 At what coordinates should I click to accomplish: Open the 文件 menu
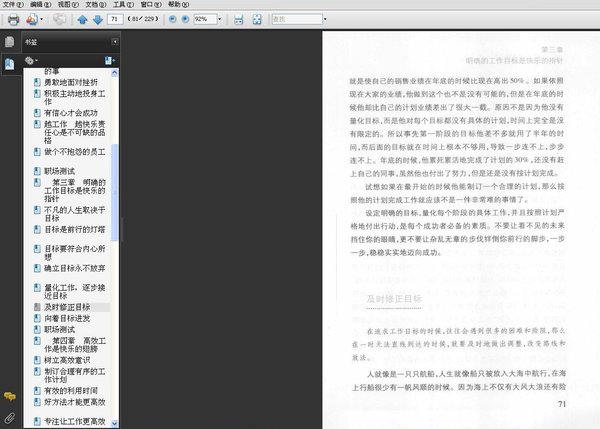click(x=13, y=4)
